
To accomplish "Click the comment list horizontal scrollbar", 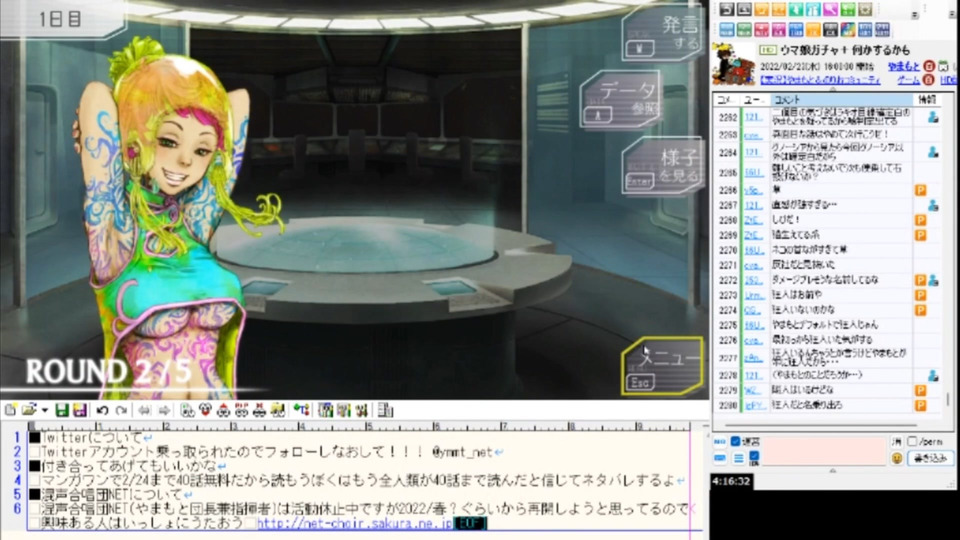I will [820, 424].
